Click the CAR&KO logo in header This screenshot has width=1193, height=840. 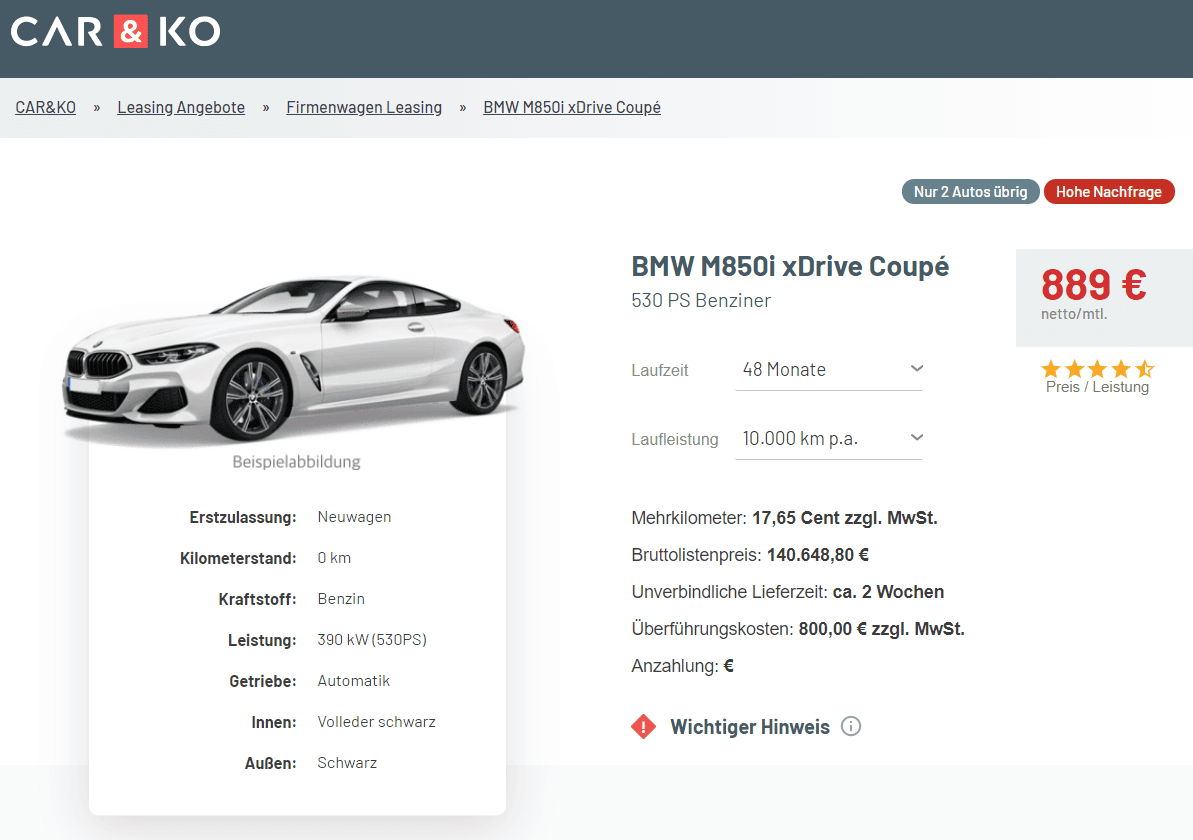(116, 32)
